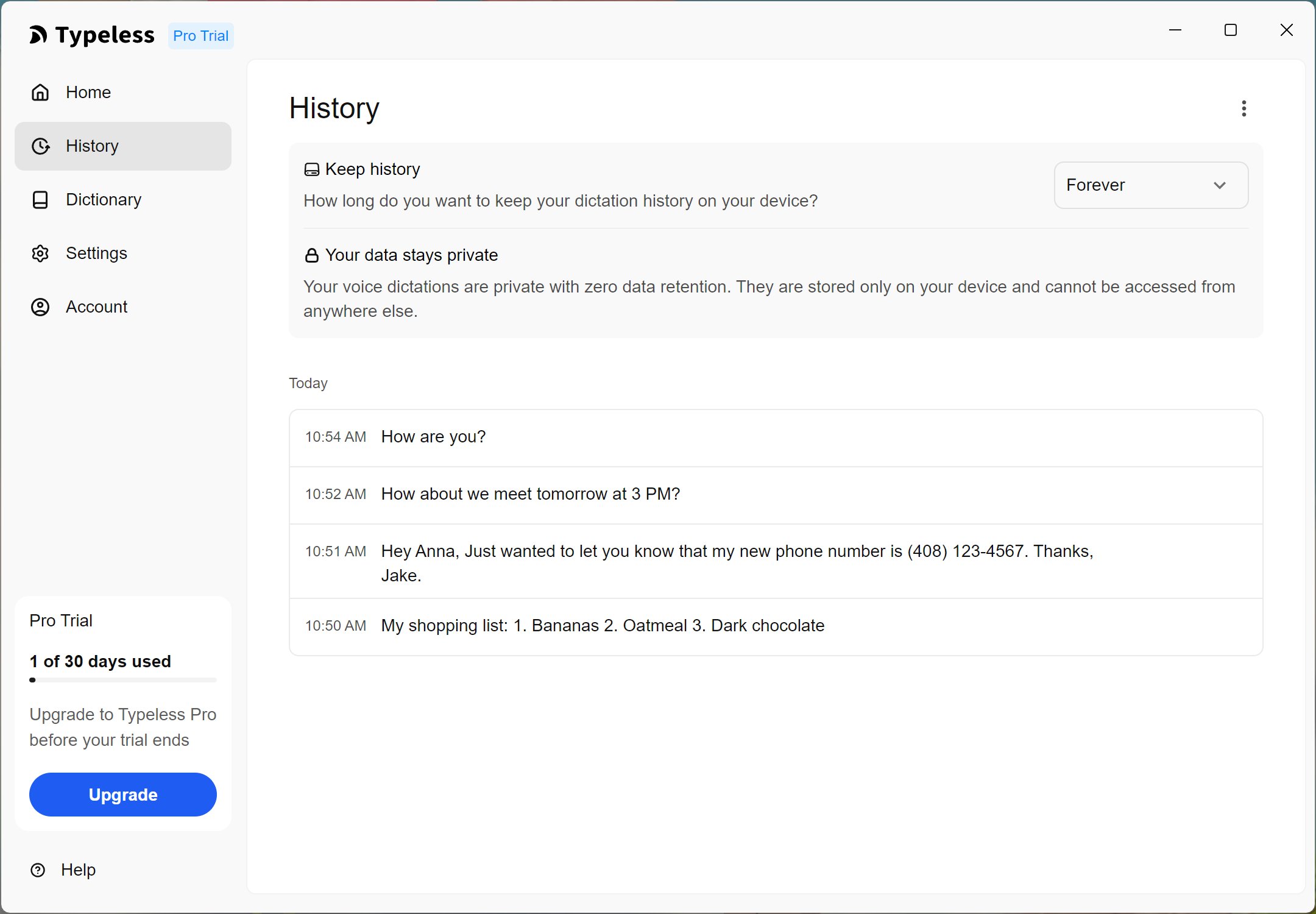Screen dimensions: 1316x914
Task: Click the Typeless logo icon
Action: tap(38, 35)
